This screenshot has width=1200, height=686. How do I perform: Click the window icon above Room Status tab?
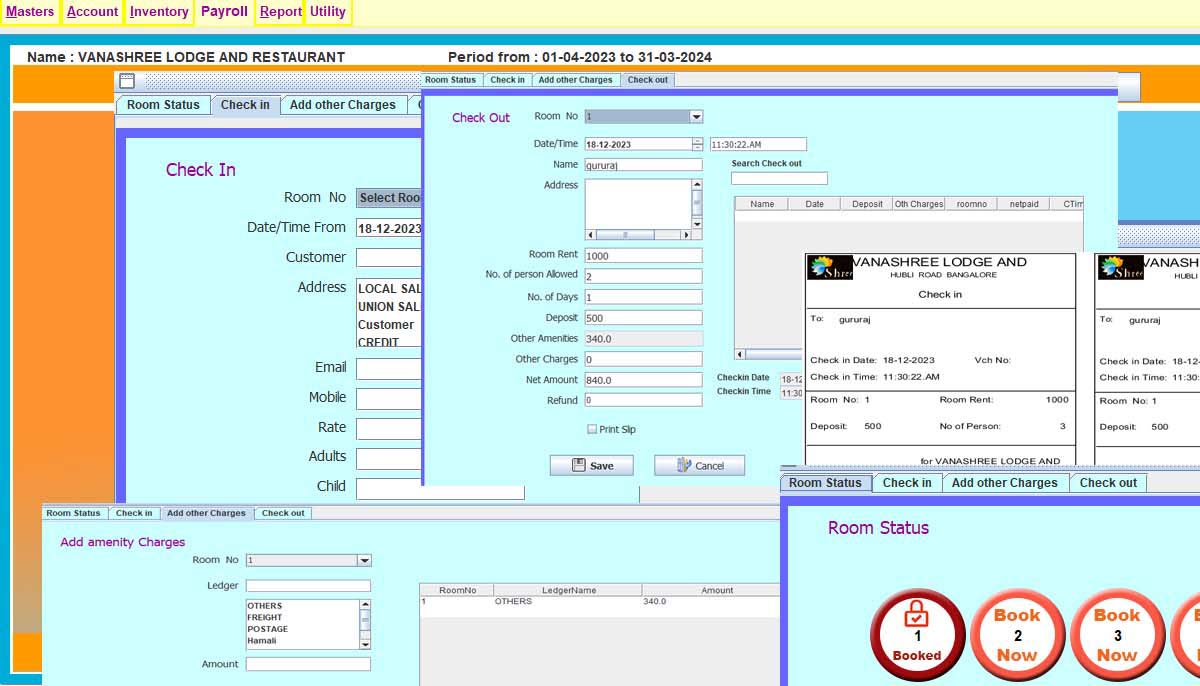coord(127,81)
